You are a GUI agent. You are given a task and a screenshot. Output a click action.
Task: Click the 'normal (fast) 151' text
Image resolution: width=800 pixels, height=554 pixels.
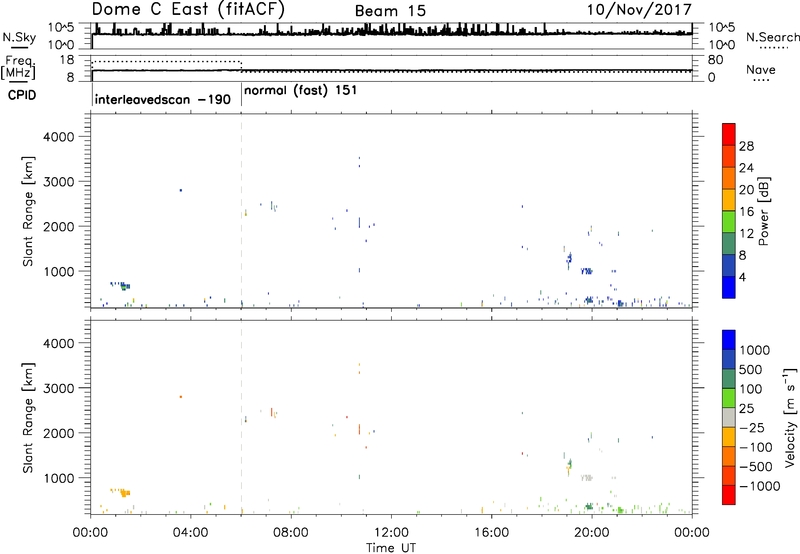301,91
